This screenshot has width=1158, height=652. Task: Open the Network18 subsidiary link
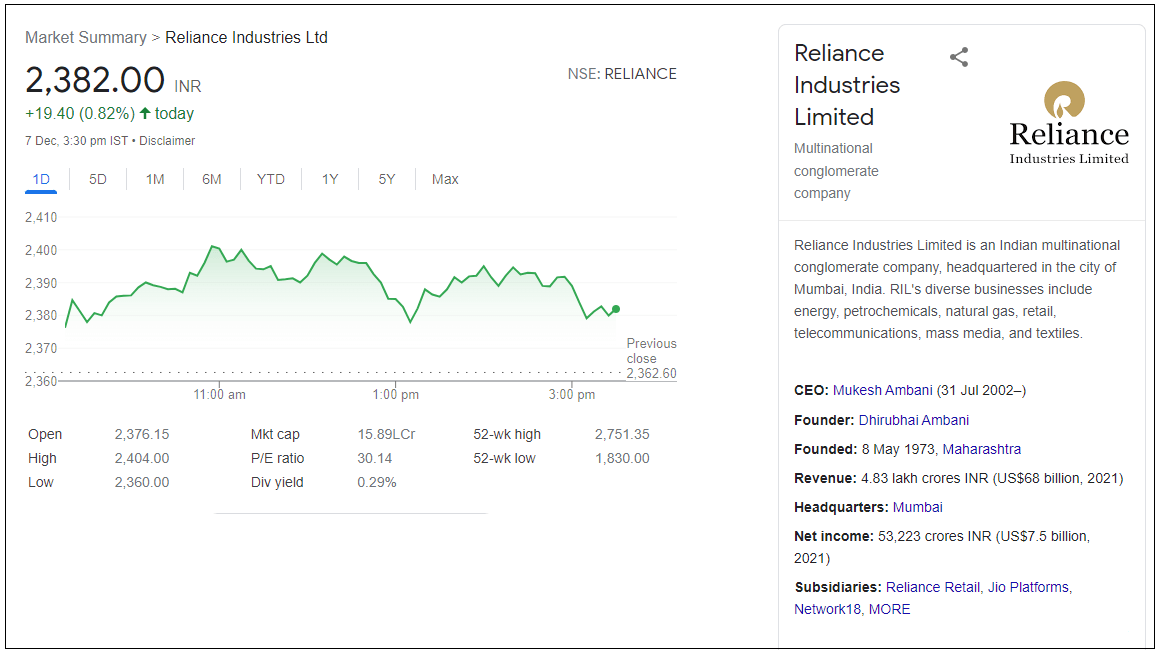[827, 609]
